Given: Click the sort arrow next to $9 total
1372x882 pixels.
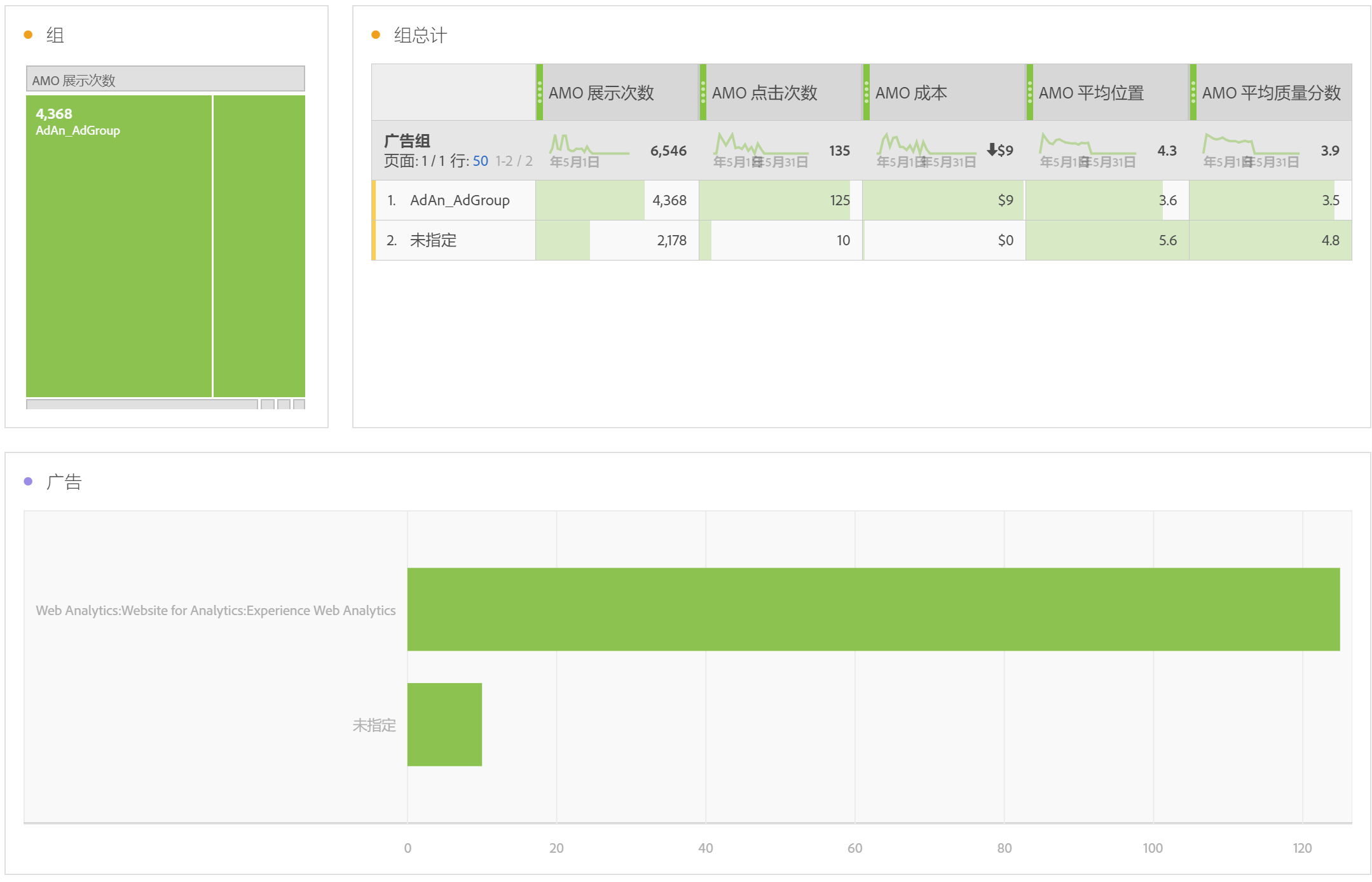Looking at the screenshot, I should click(992, 150).
